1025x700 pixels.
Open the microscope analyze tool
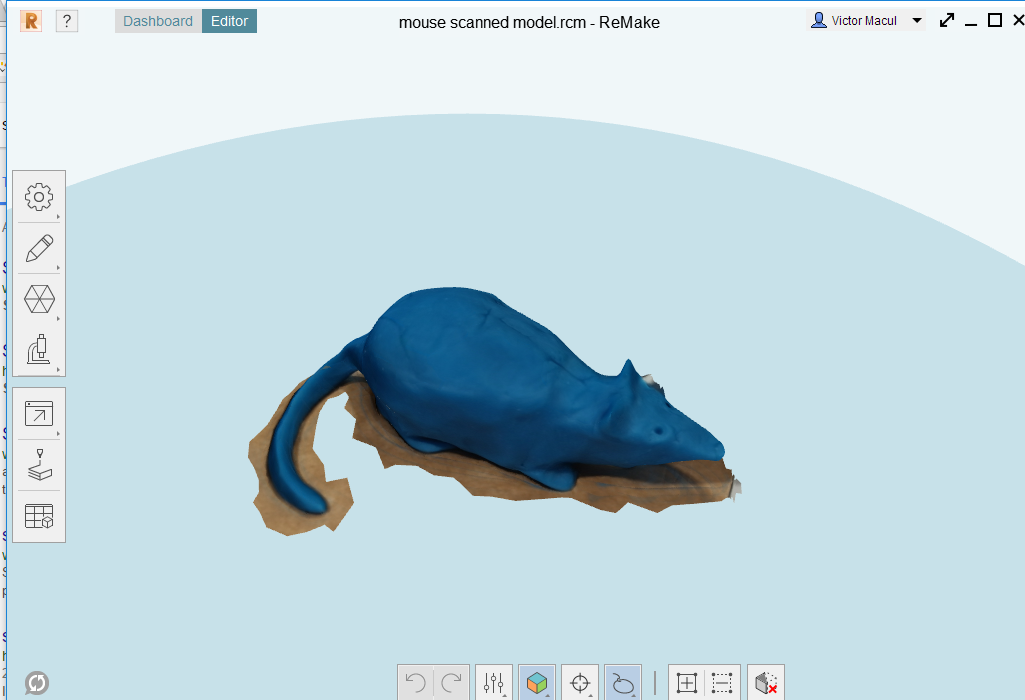click(x=39, y=350)
